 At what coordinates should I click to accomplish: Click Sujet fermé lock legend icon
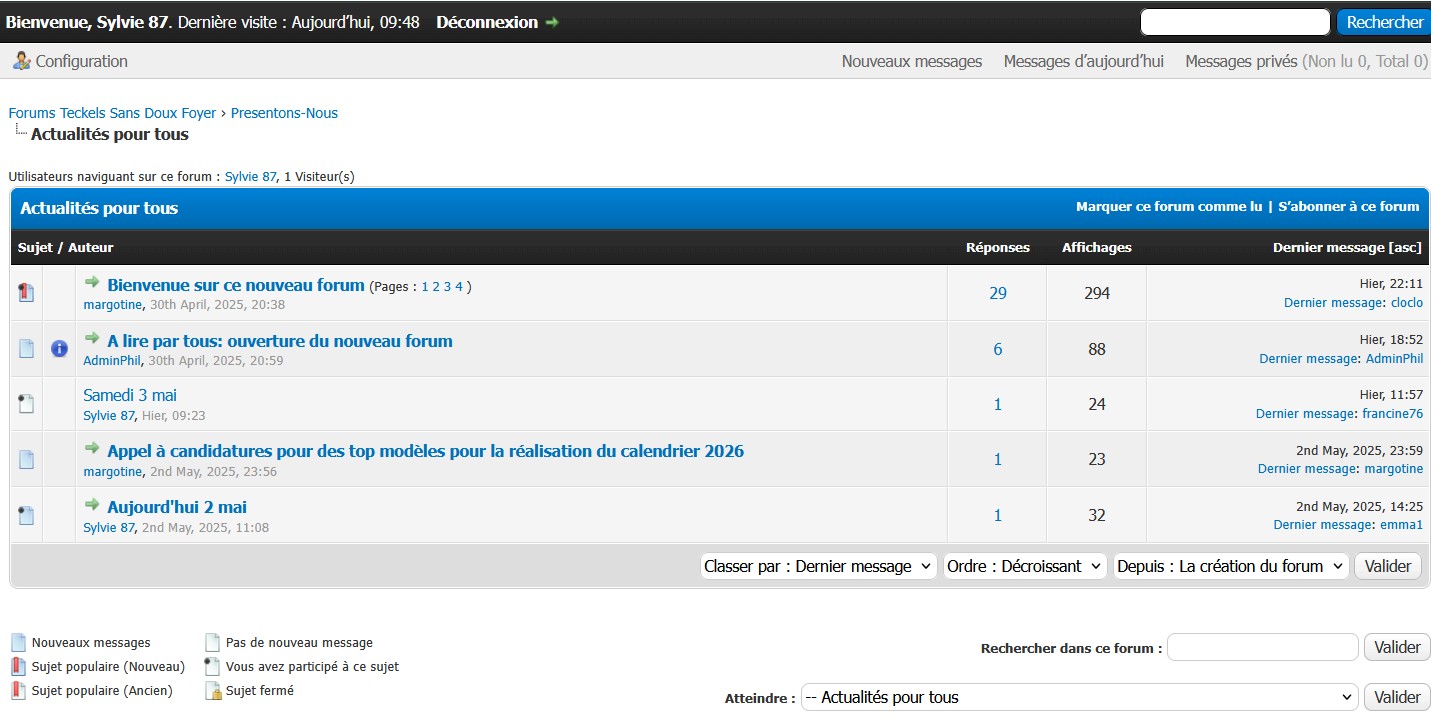point(212,691)
